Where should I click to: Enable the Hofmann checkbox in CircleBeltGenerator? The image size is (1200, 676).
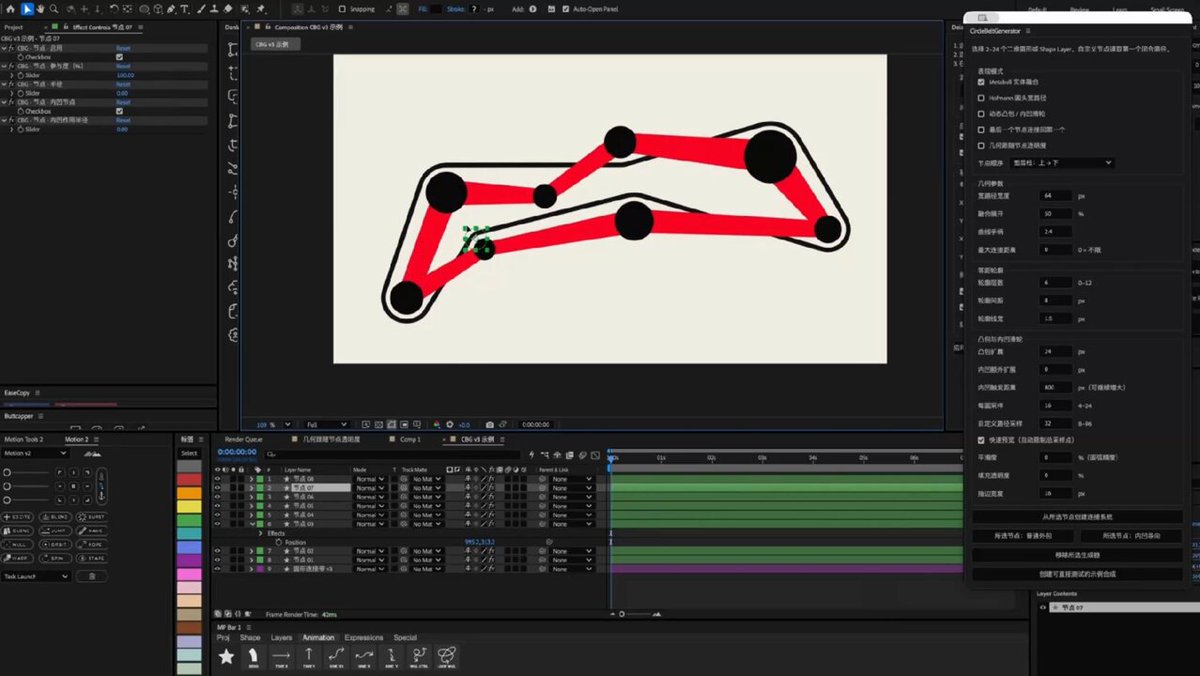tap(981, 98)
